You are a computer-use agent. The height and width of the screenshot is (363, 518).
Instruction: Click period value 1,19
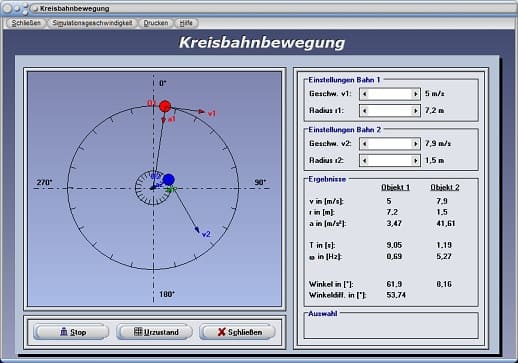[444, 245]
